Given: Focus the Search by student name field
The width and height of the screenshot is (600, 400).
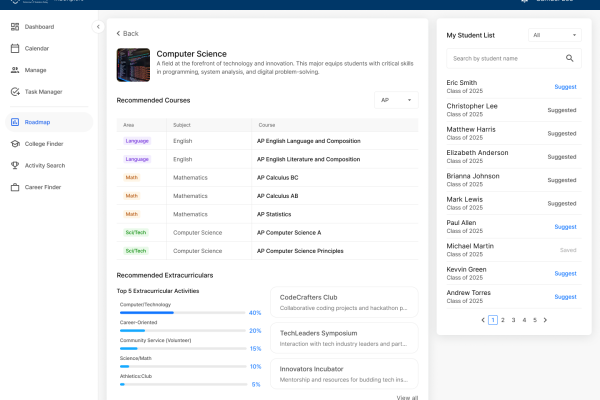Looking at the screenshot, I should (x=514, y=58).
